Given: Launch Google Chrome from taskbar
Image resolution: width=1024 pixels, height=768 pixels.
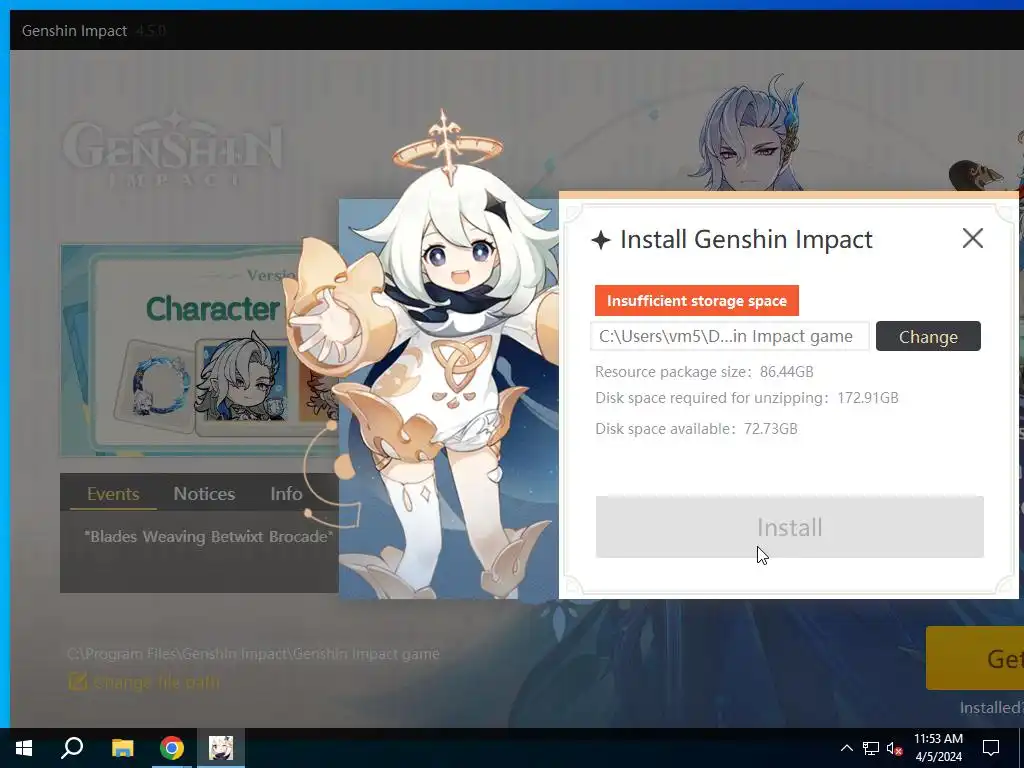Looking at the screenshot, I should click(172, 748).
